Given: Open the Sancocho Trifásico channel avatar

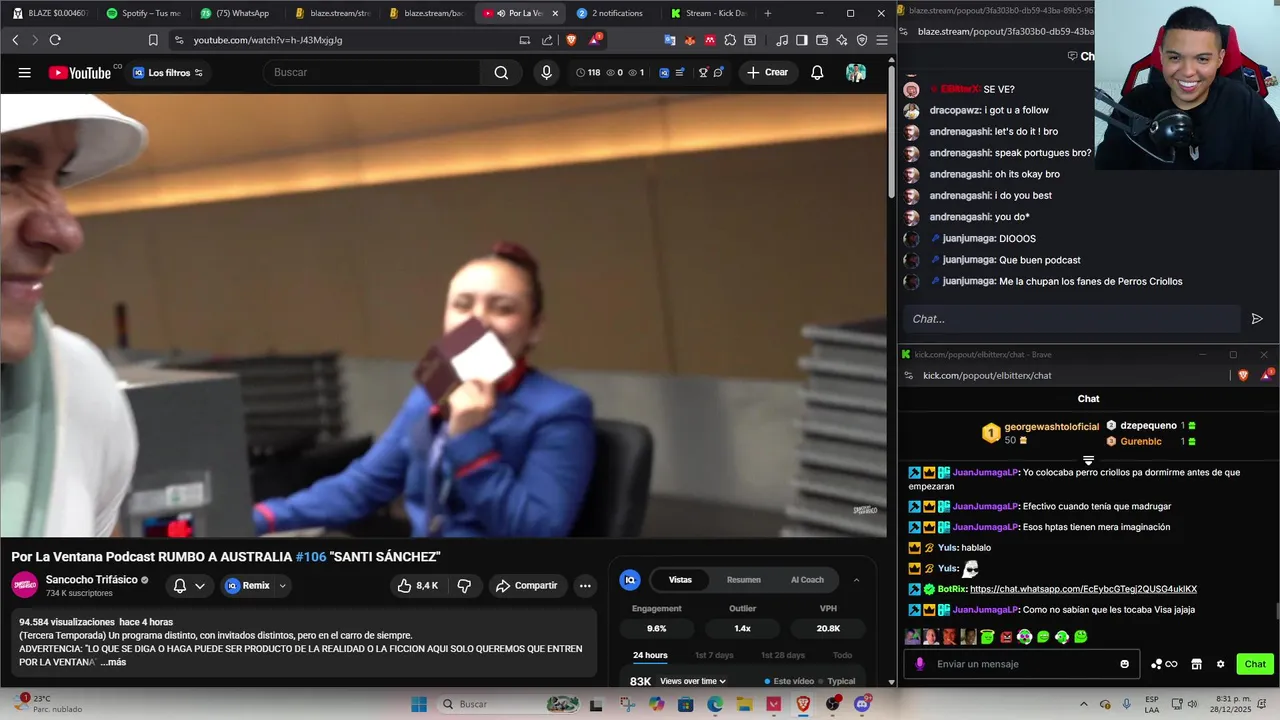Looking at the screenshot, I should pos(24,585).
